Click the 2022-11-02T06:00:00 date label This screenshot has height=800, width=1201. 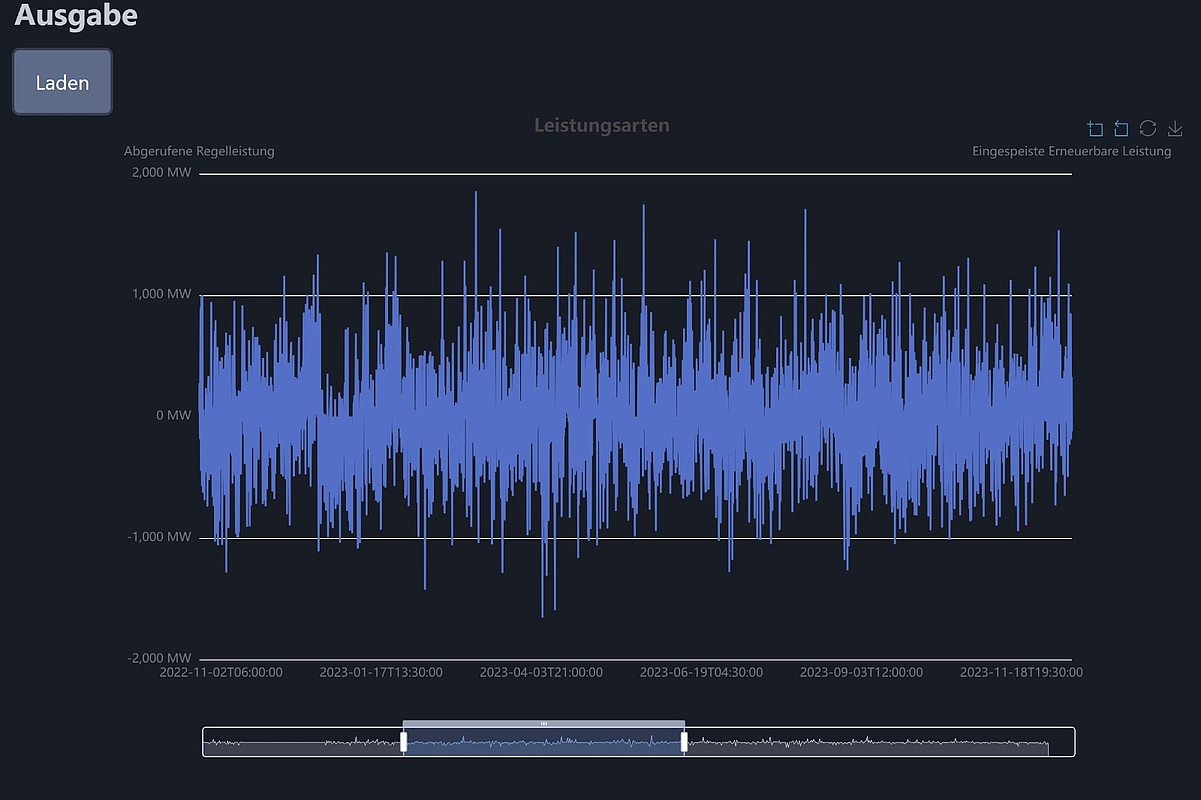(x=222, y=672)
